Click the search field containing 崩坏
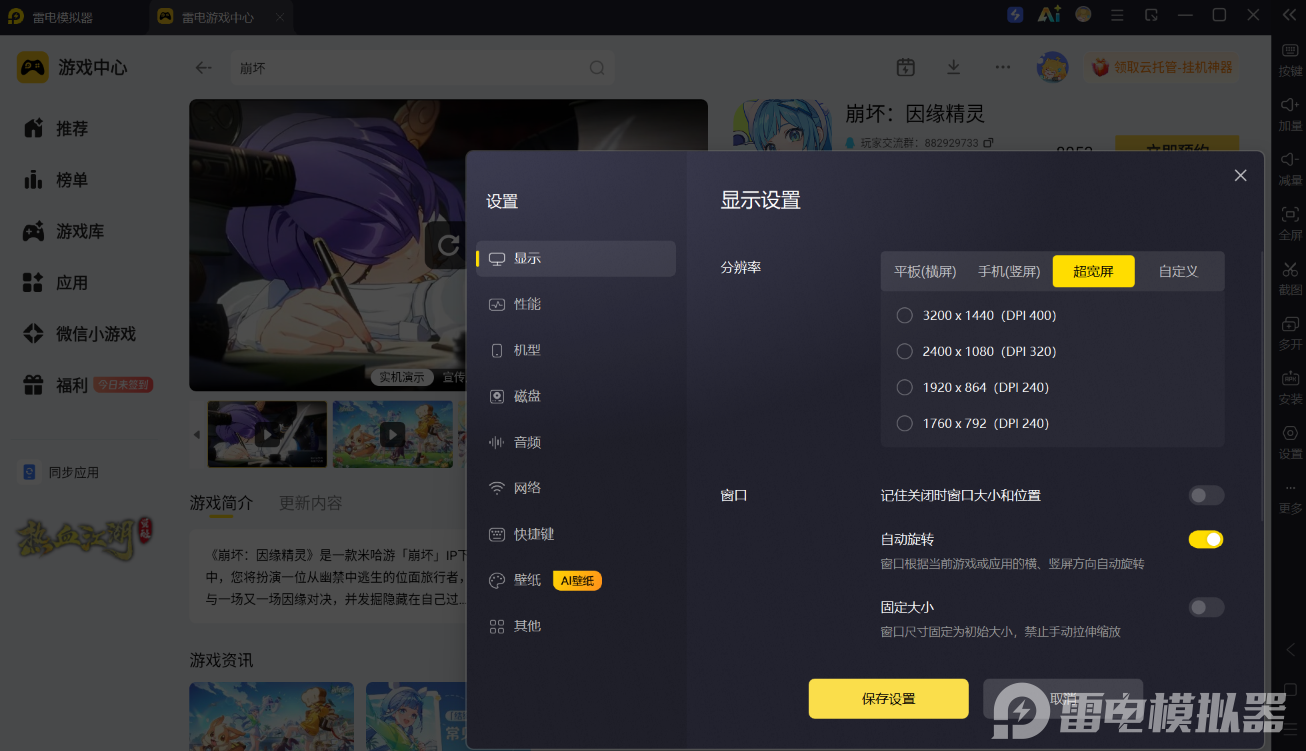Viewport: 1306px width, 751px height. click(x=422, y=68)
